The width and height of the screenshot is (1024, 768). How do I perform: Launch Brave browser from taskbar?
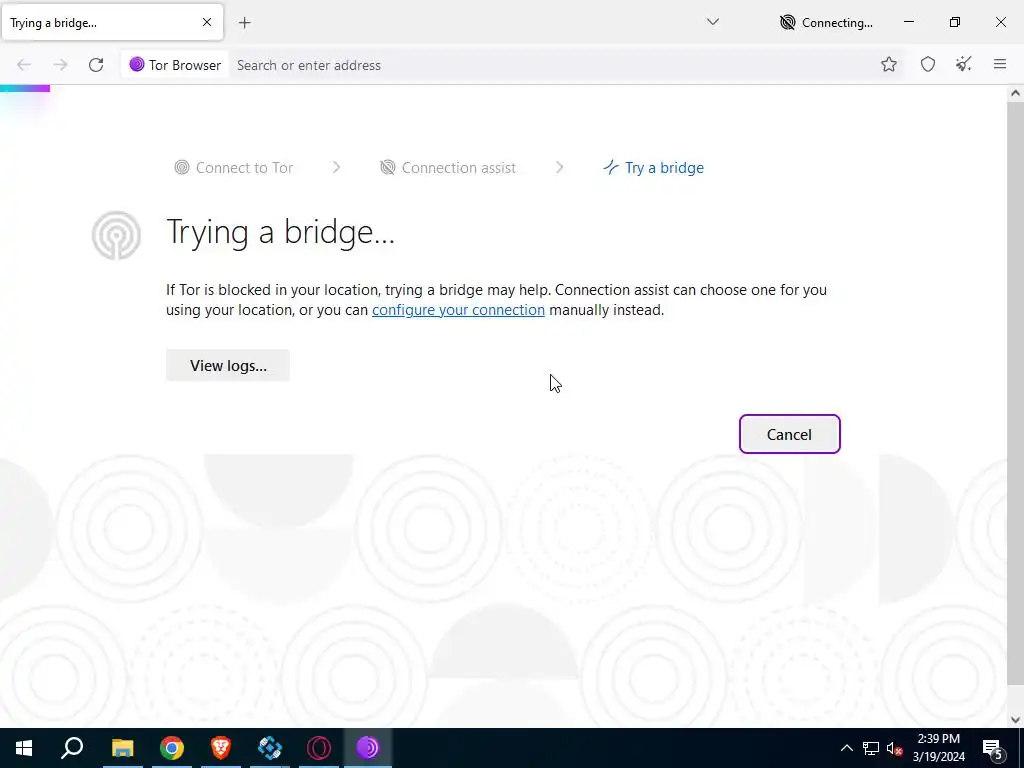221,748
